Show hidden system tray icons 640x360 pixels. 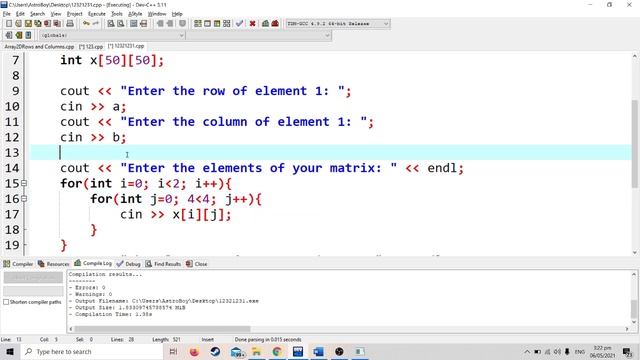pyautogui.click(x=527, y=351)
